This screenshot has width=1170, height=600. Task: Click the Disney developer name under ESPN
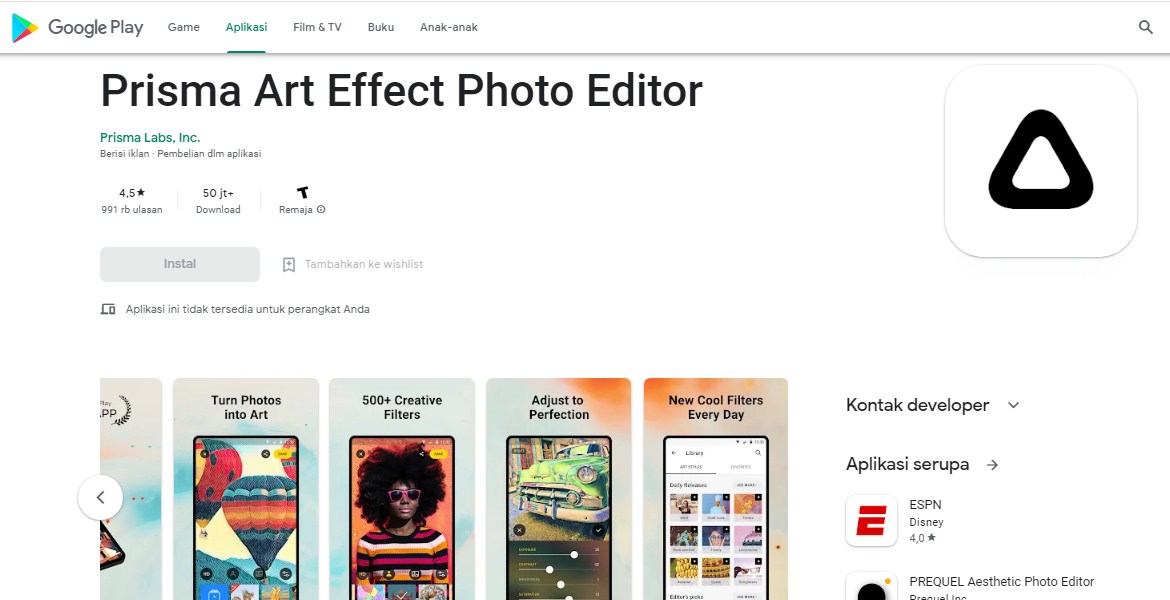coord(926,522)
